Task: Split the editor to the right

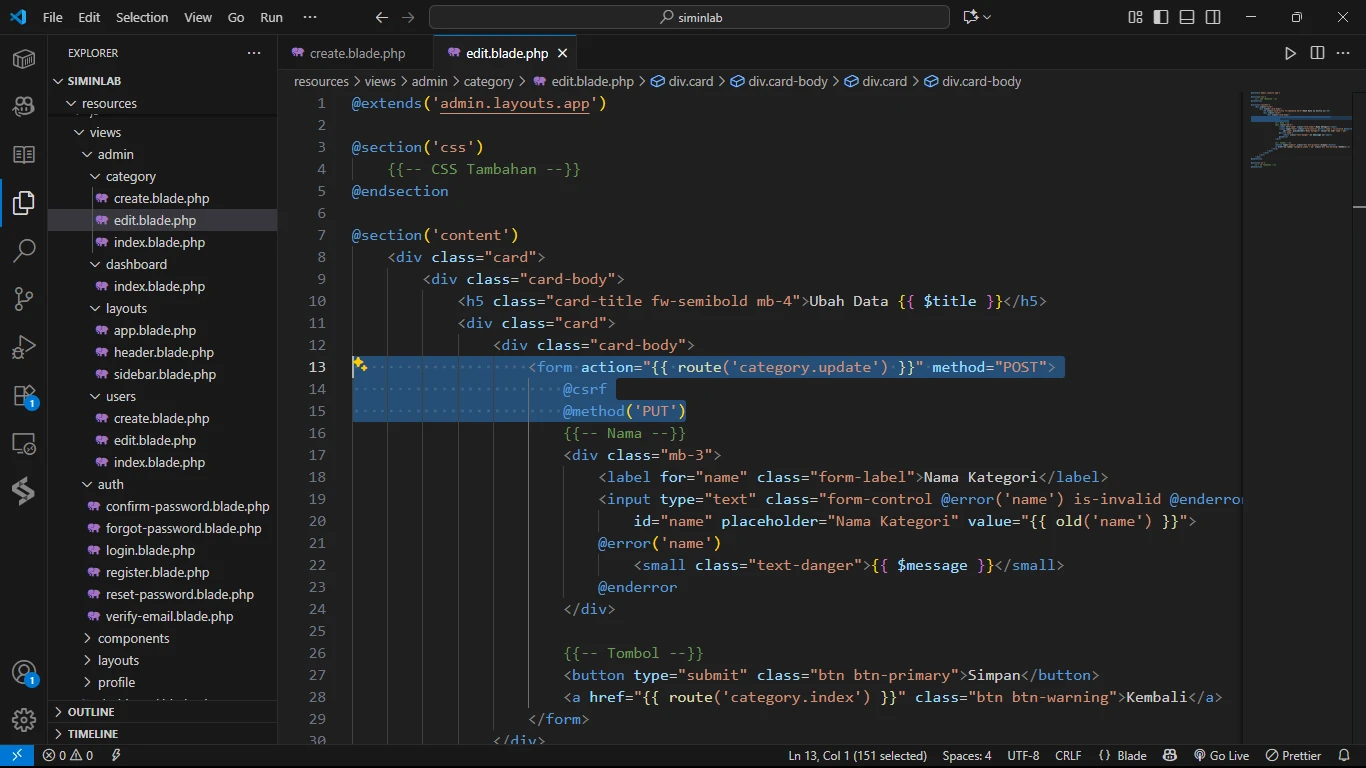Action: [x=1317, y=53]
